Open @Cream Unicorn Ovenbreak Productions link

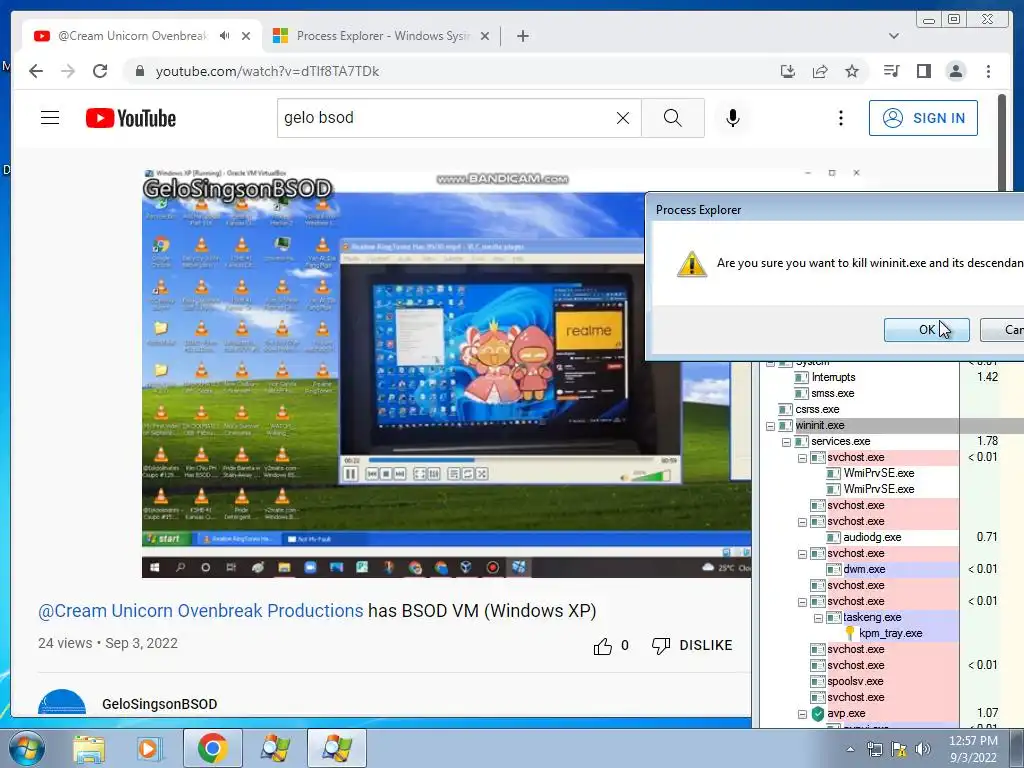(200, 611)
